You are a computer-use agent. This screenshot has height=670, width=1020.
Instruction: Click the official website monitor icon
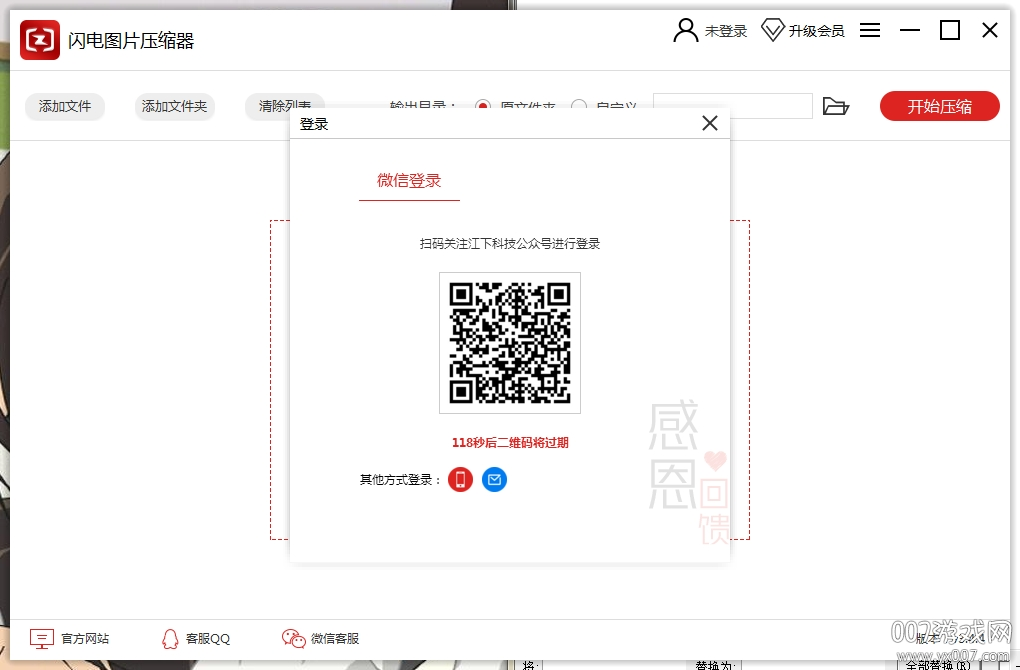click(42, 639)
